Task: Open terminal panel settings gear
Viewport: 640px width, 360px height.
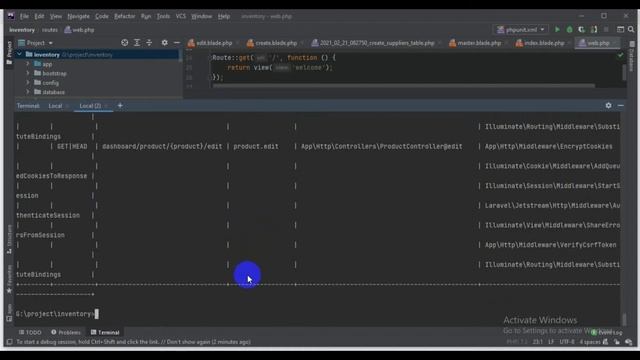Action: pos(609,106)
